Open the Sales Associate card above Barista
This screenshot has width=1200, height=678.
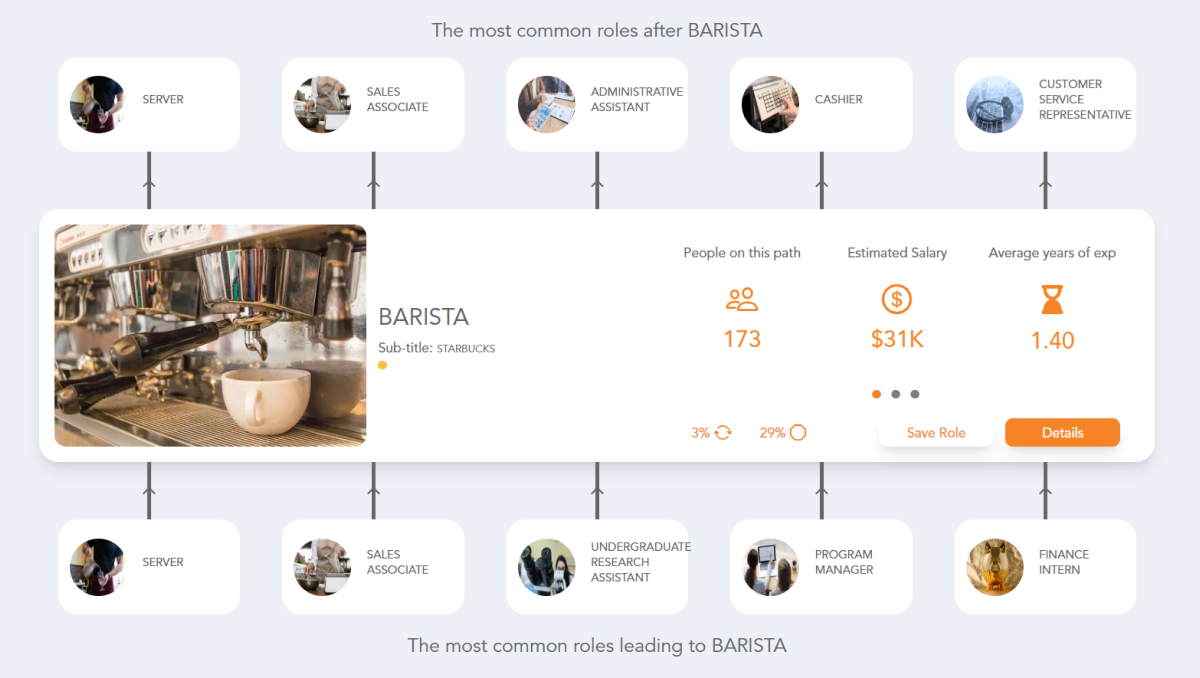click(x=372, y=104)
